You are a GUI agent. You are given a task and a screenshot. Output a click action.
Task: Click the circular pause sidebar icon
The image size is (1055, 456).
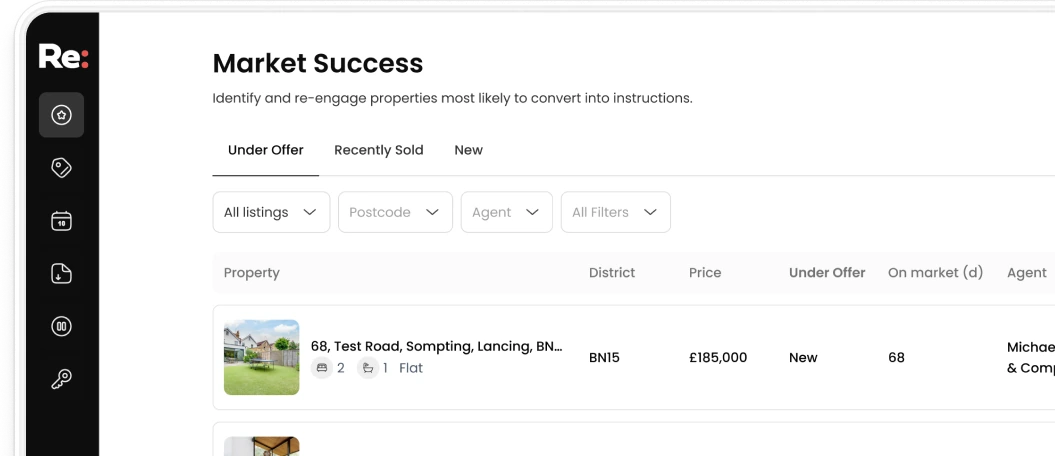pos(61,326)
